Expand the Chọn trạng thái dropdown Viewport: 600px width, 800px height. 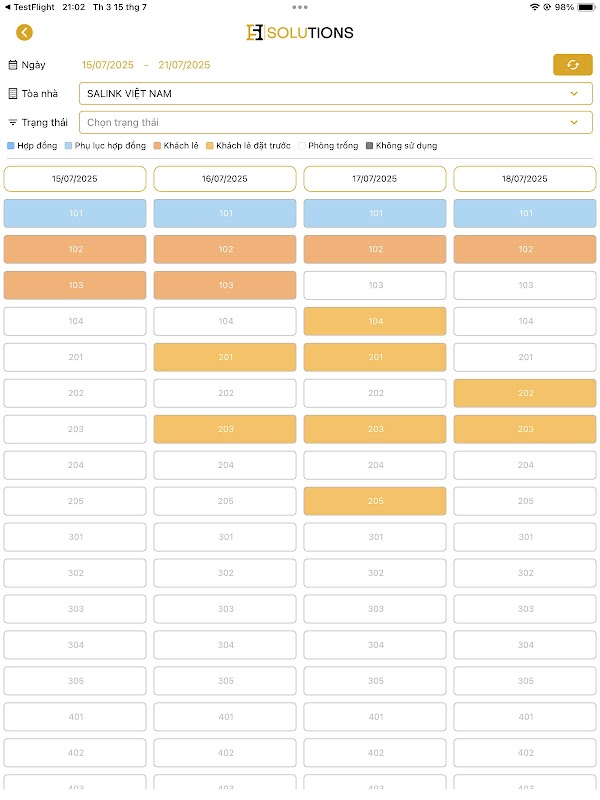329,123
